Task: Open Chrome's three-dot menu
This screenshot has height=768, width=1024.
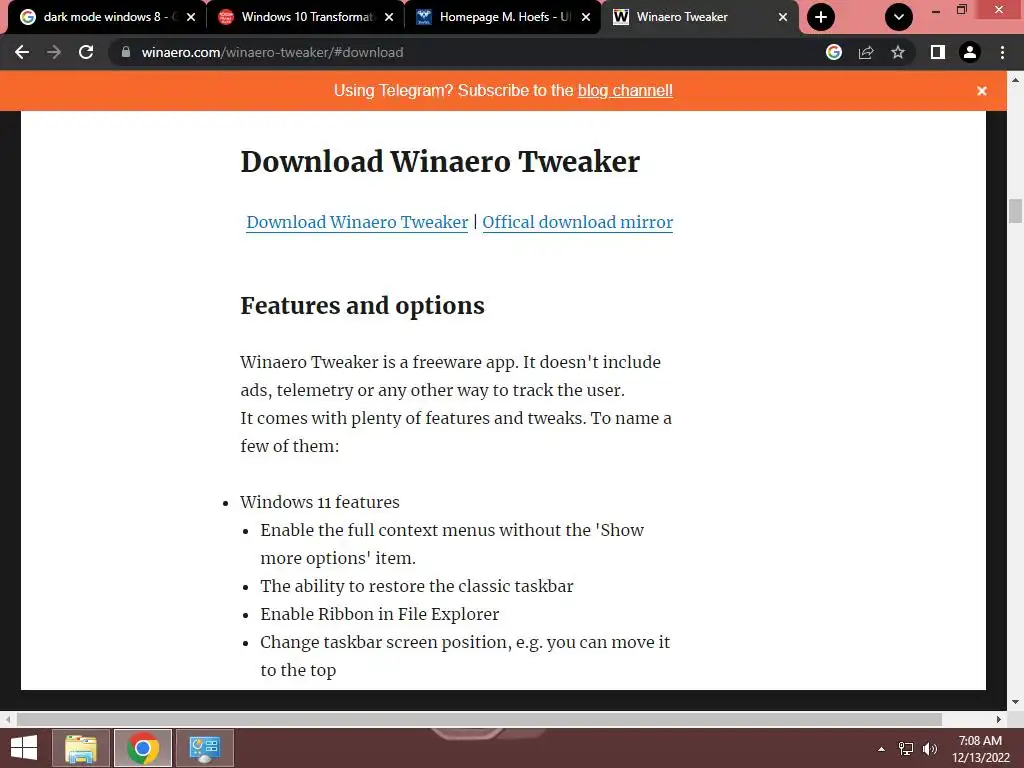Action: [x=1002, y=52]
